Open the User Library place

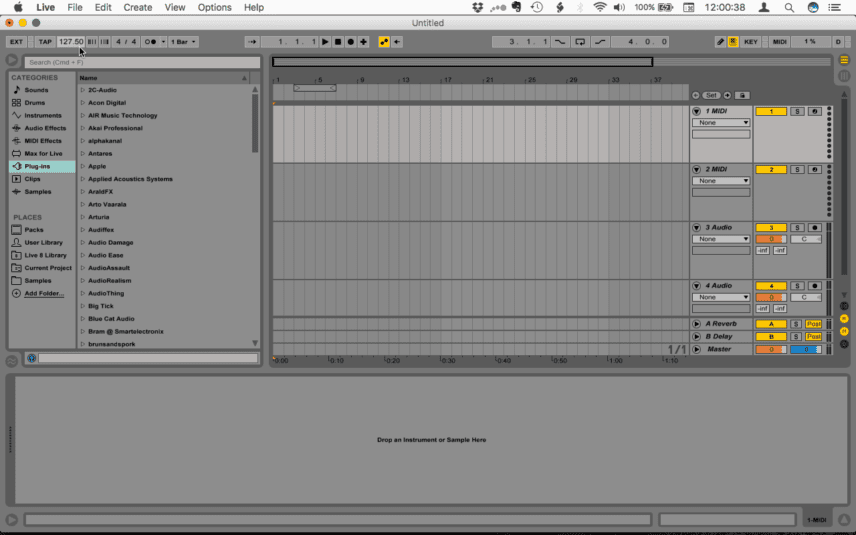tap(43, 242)
